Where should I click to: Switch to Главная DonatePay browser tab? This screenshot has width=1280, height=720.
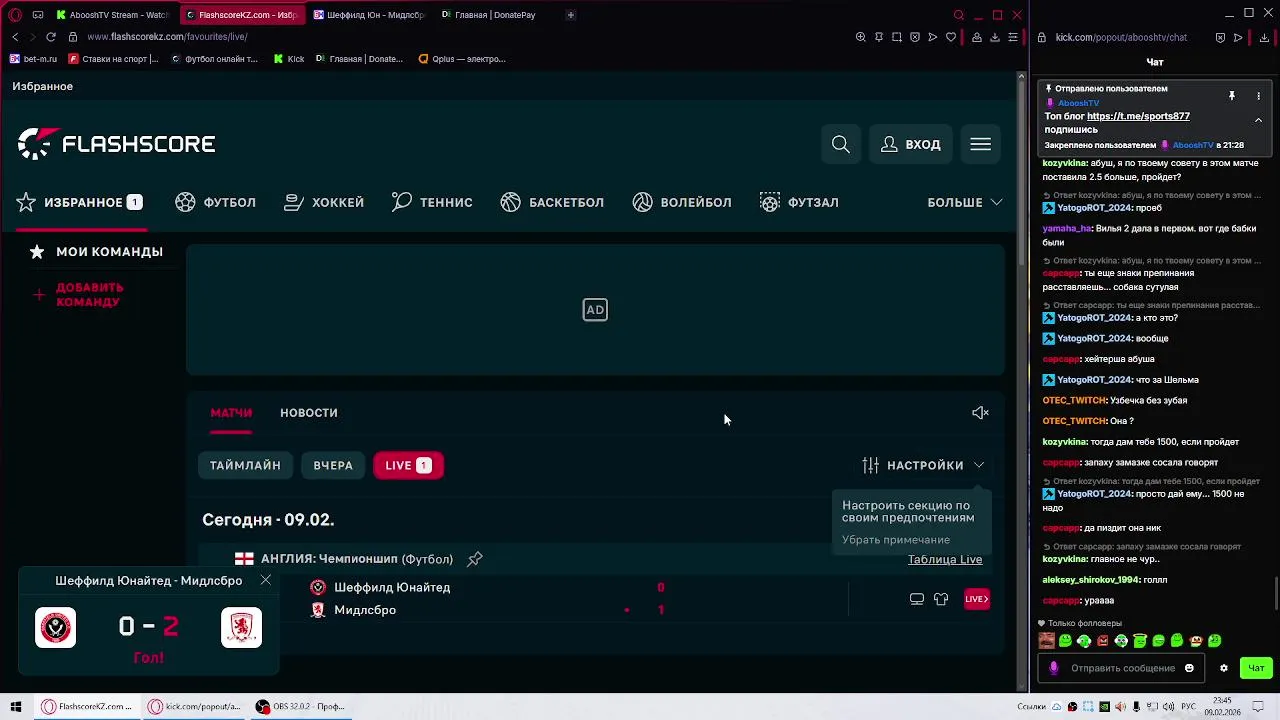point(495,15)
